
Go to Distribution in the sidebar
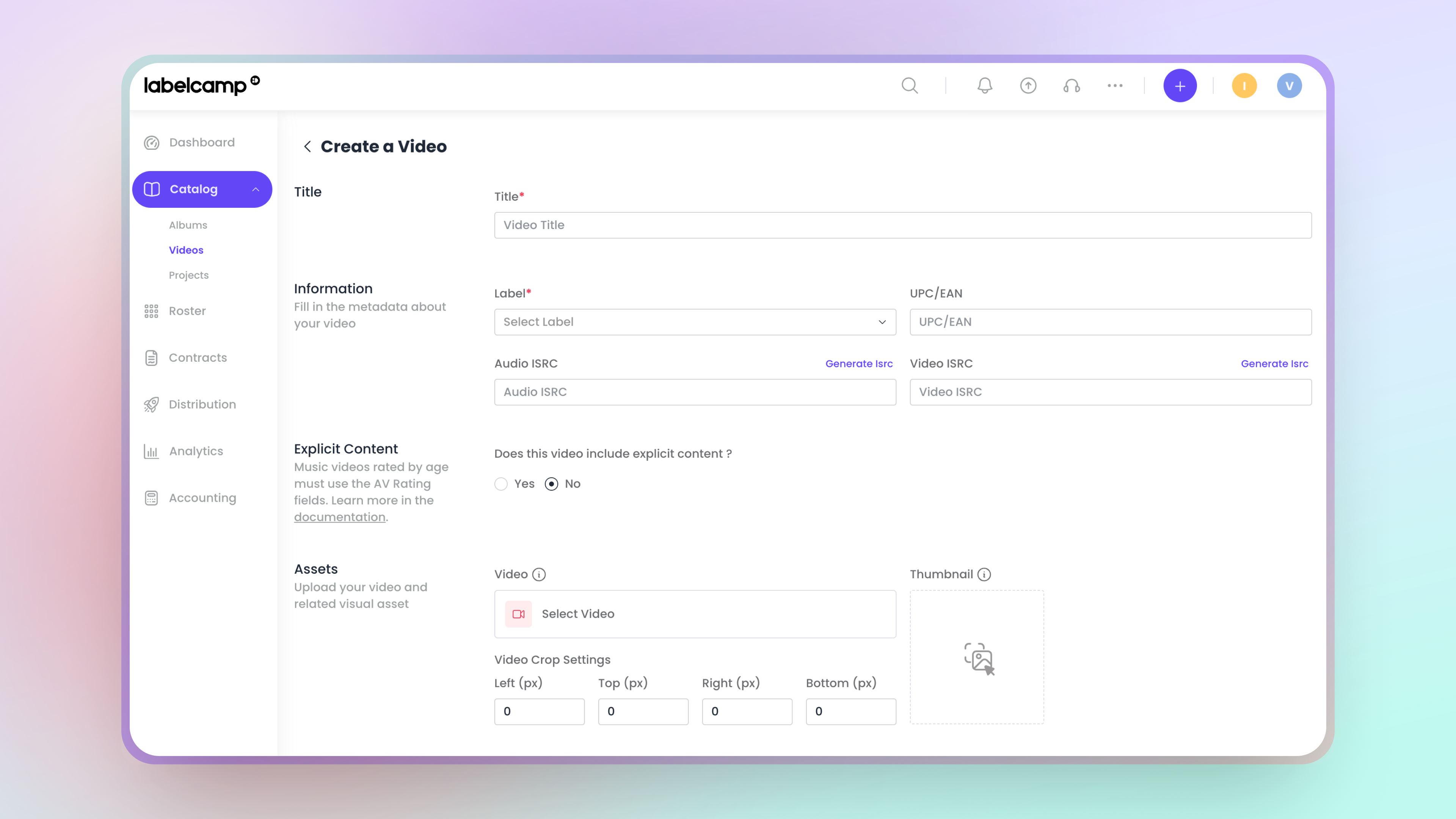pyautogui.click(x=202, y=404)
